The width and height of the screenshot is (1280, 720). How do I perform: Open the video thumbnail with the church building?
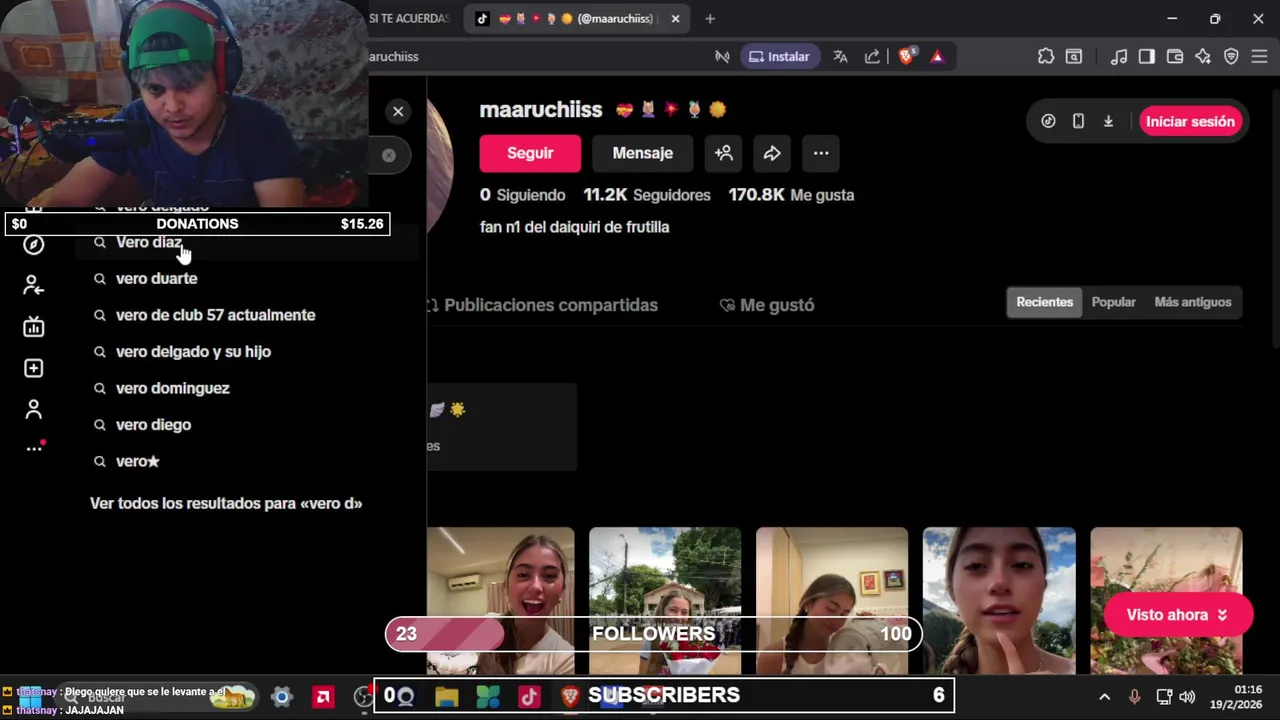click(x=665, y=601)
